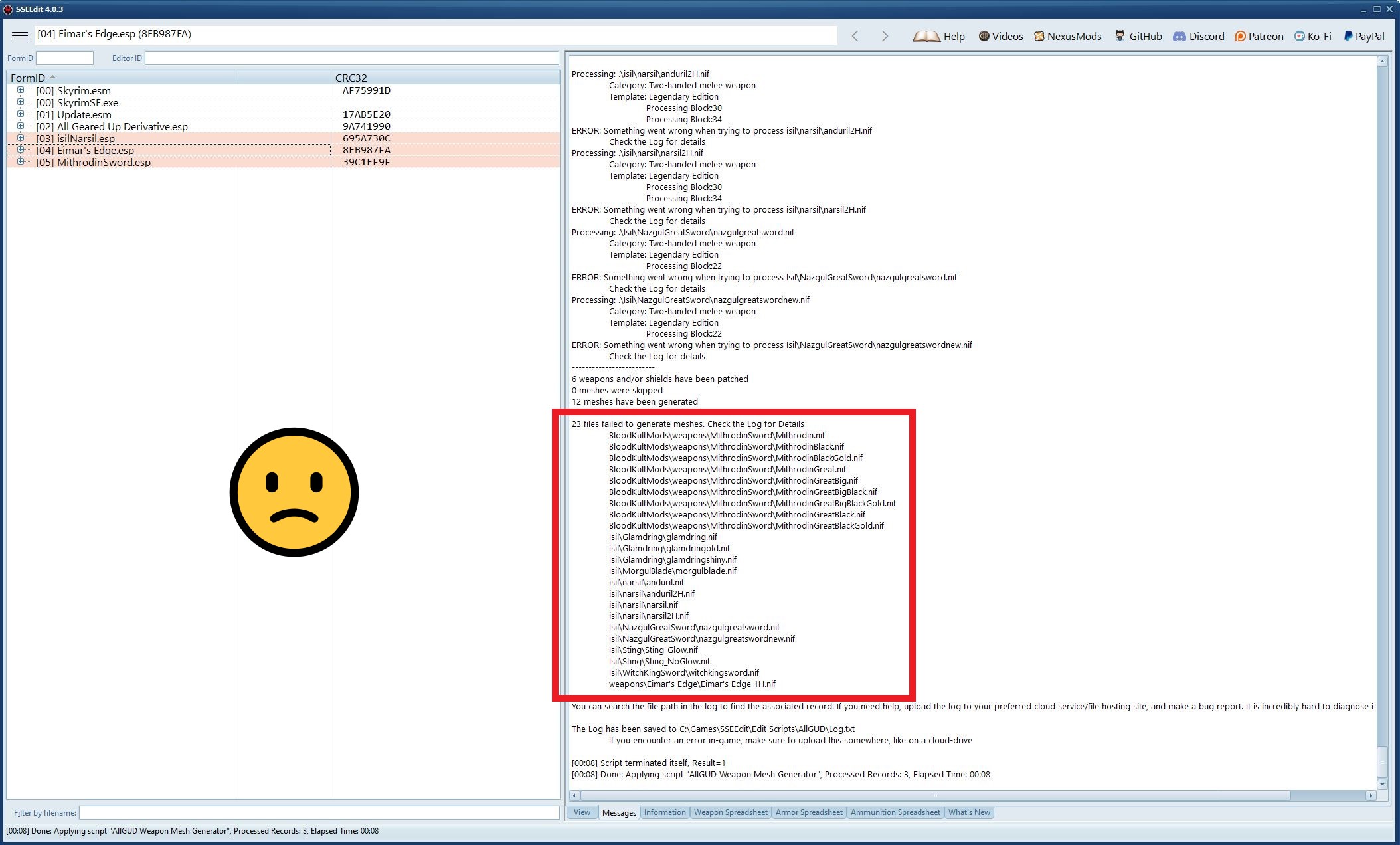1400x845 pixels.
Task: Open the Videos link icon
Action: 984,37
